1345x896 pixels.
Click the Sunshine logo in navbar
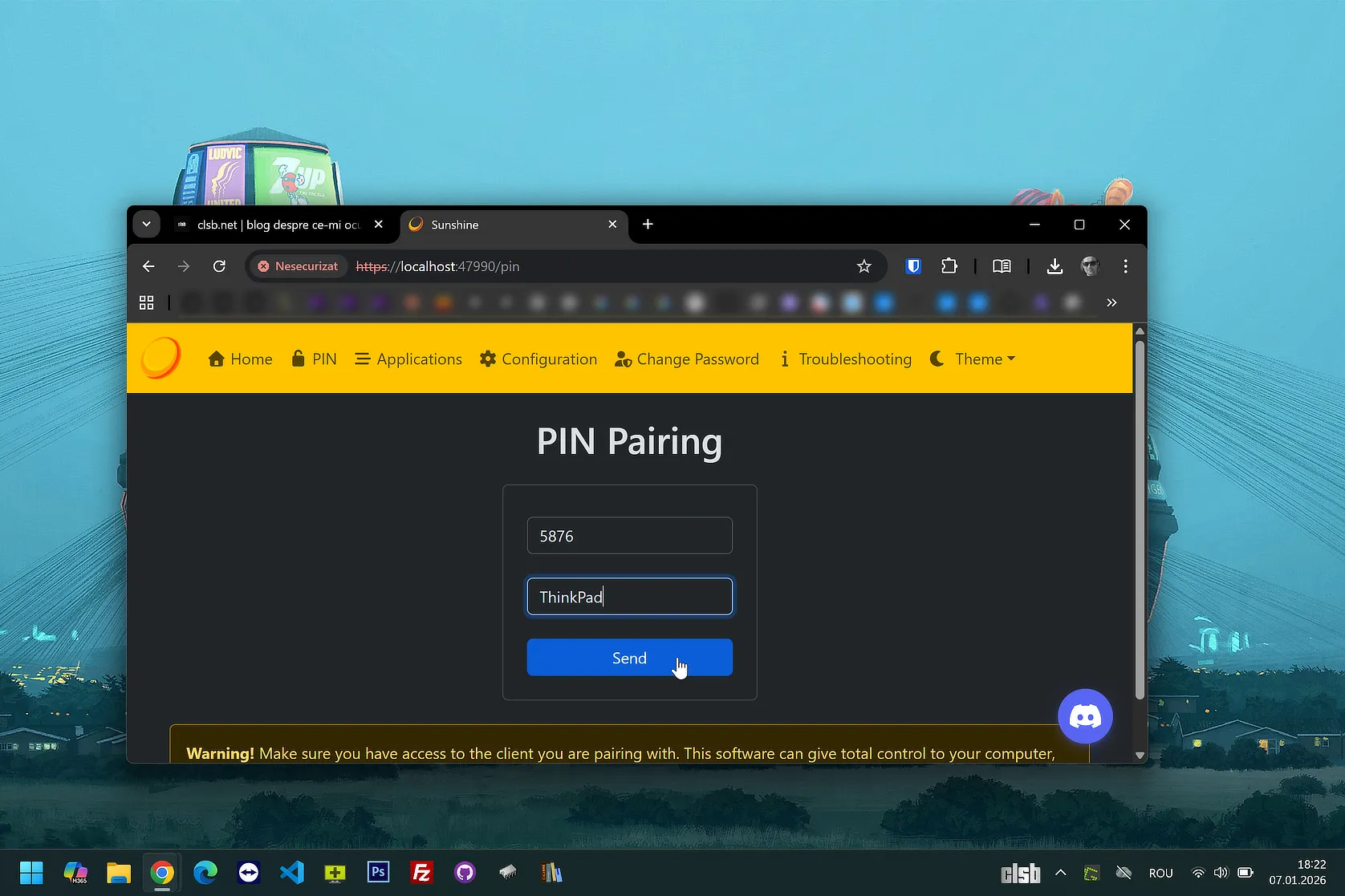pyautogui.click(x=161, y=358)
